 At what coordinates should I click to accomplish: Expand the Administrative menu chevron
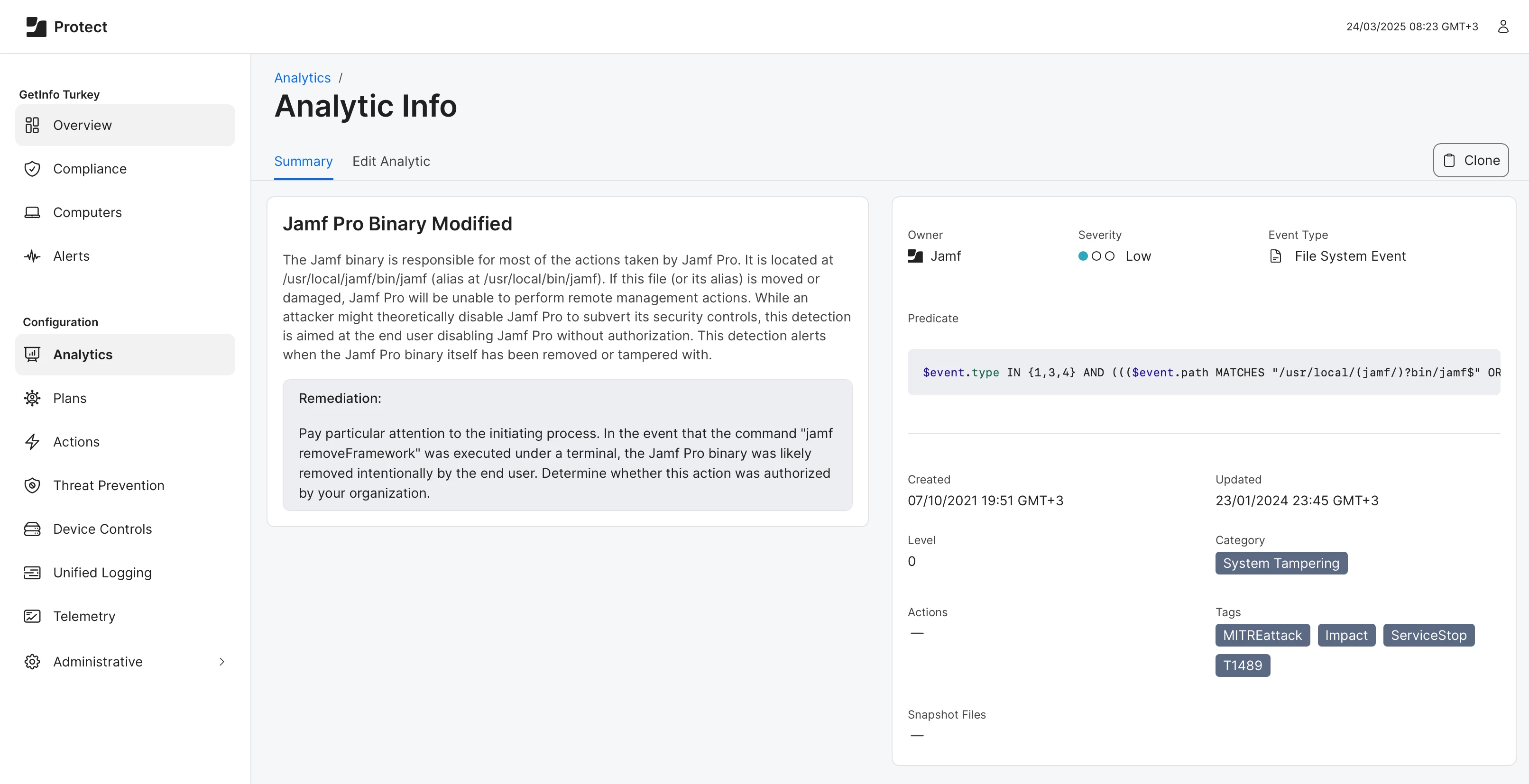(222, 662)
